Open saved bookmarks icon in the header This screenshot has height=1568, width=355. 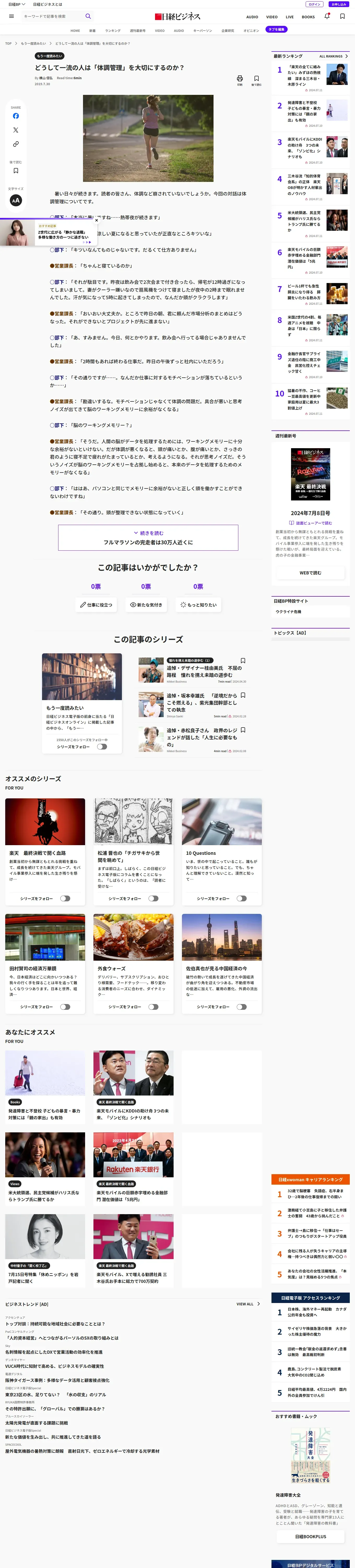point(342,16)
